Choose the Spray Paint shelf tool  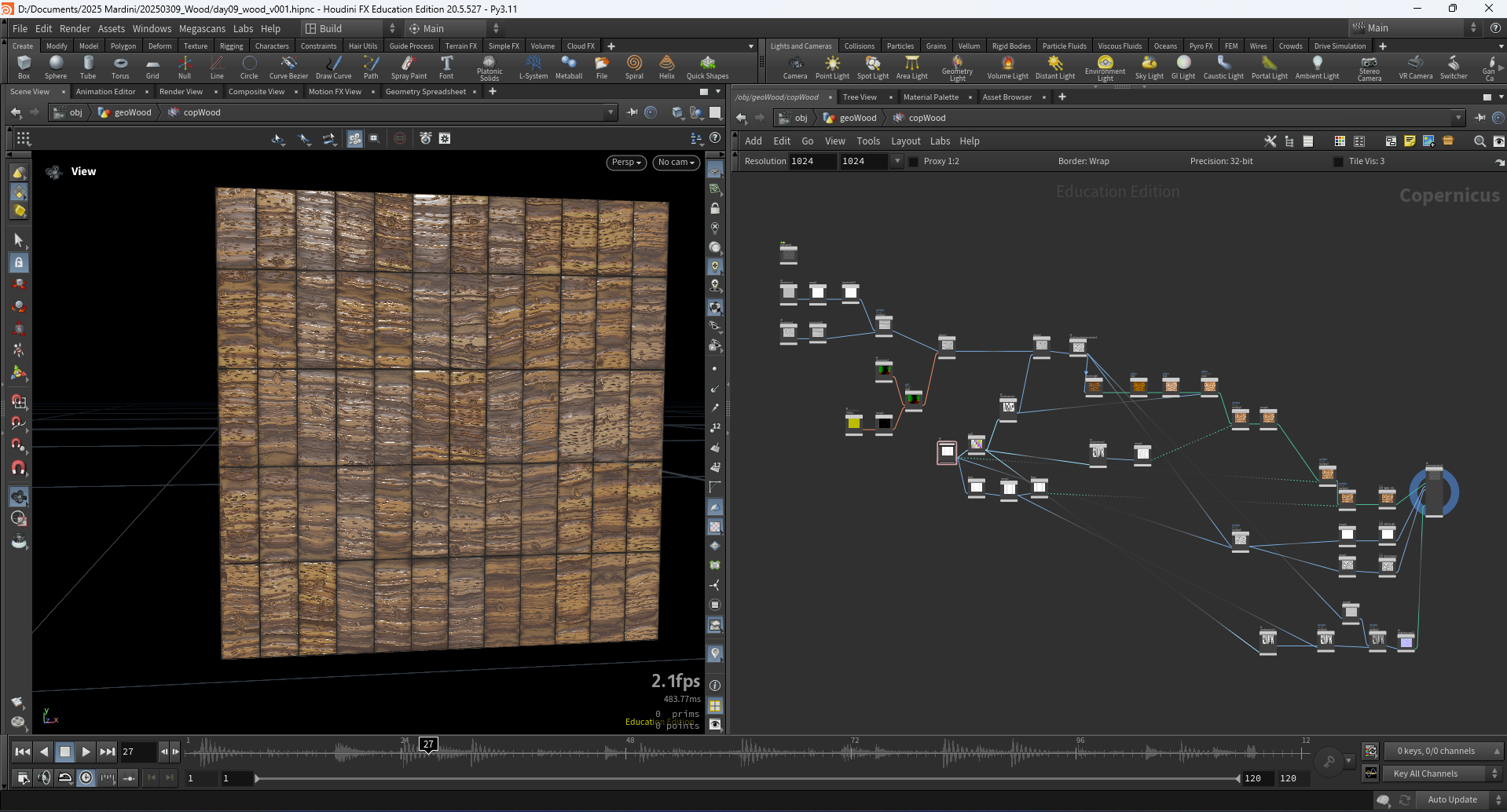[x=409, y=68]
